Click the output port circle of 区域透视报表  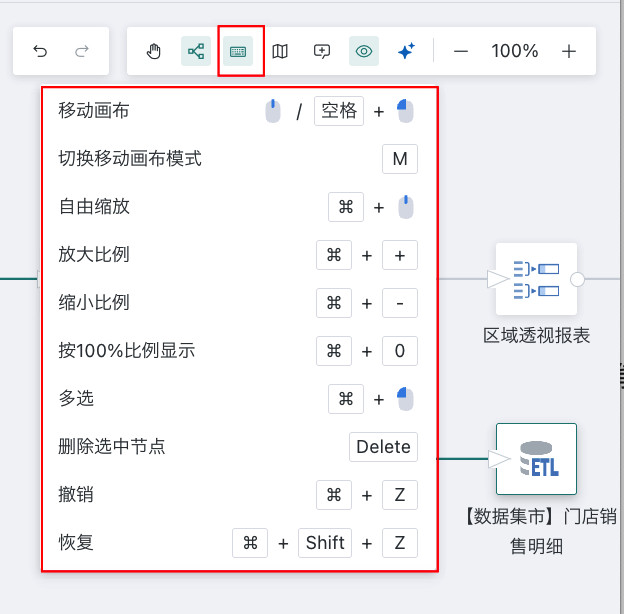(577, 280)
